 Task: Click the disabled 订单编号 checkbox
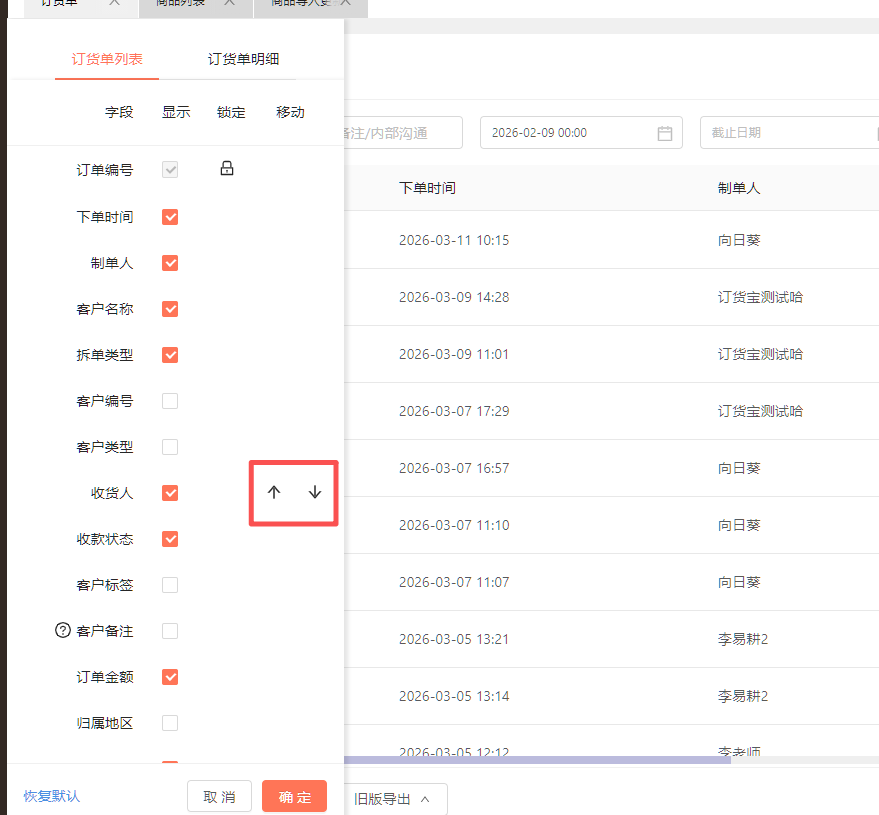tap(170, 169)
